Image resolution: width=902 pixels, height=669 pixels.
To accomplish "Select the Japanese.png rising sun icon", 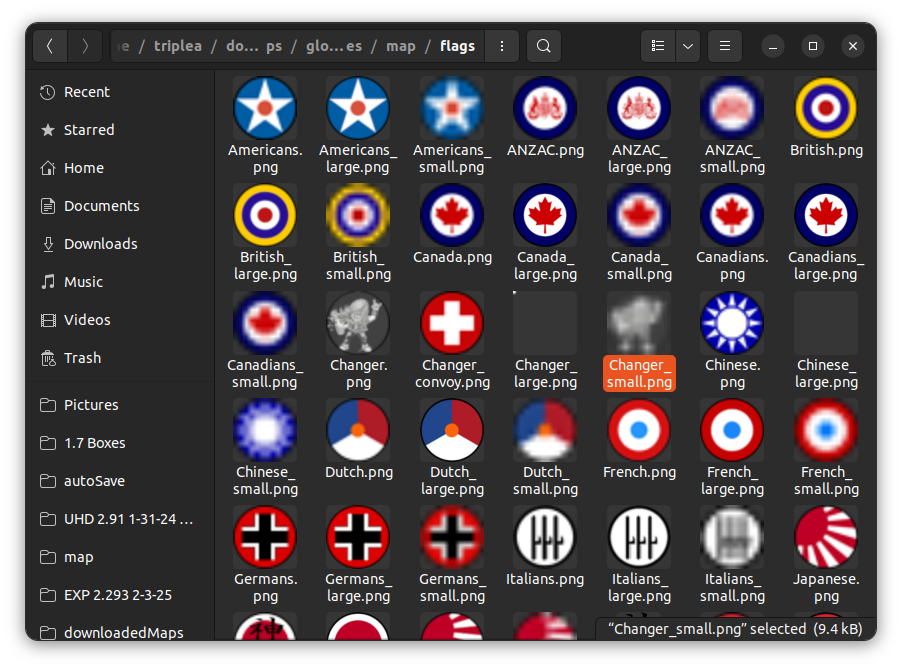I will [826, 537].
